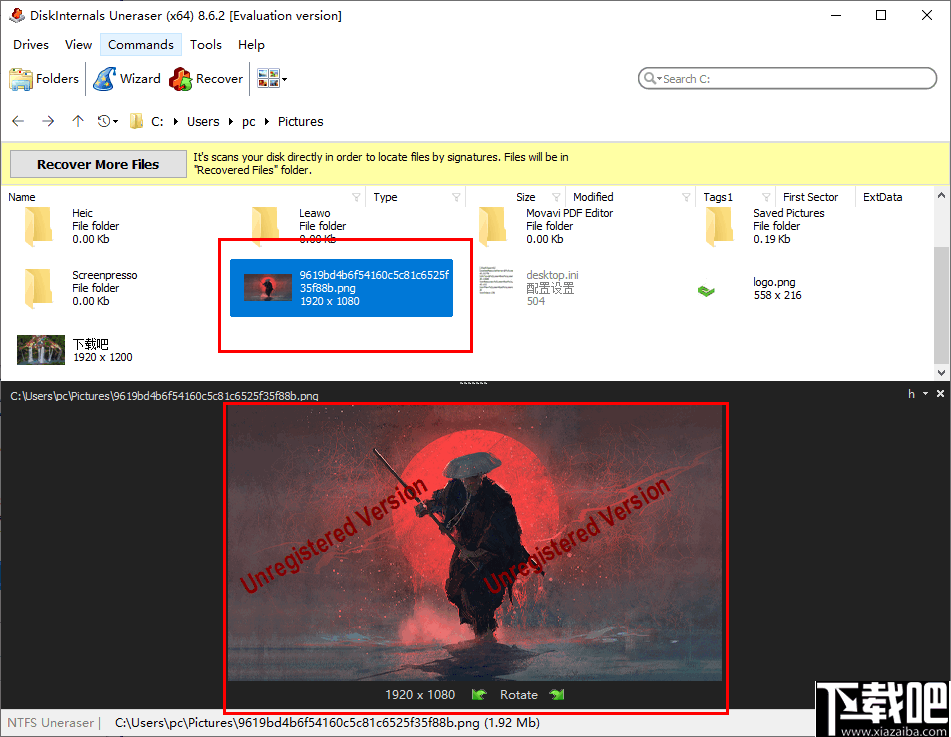Select Pictures in the breadcrumb path
The height and width of the screenshot is (737, 951).
[x=300, y=121]
